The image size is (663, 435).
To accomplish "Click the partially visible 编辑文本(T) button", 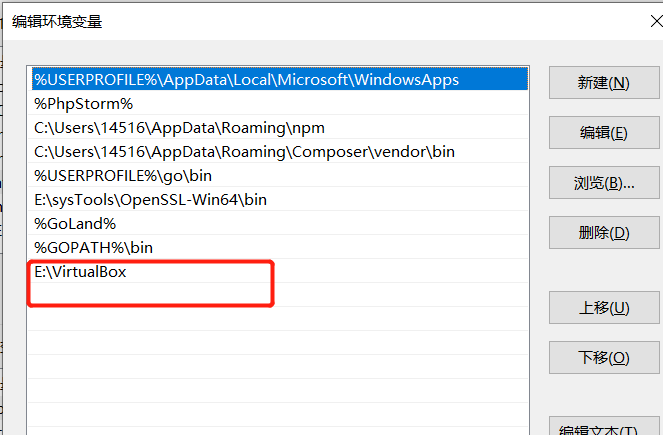I will pyautogui.click(x=604, y=426).
